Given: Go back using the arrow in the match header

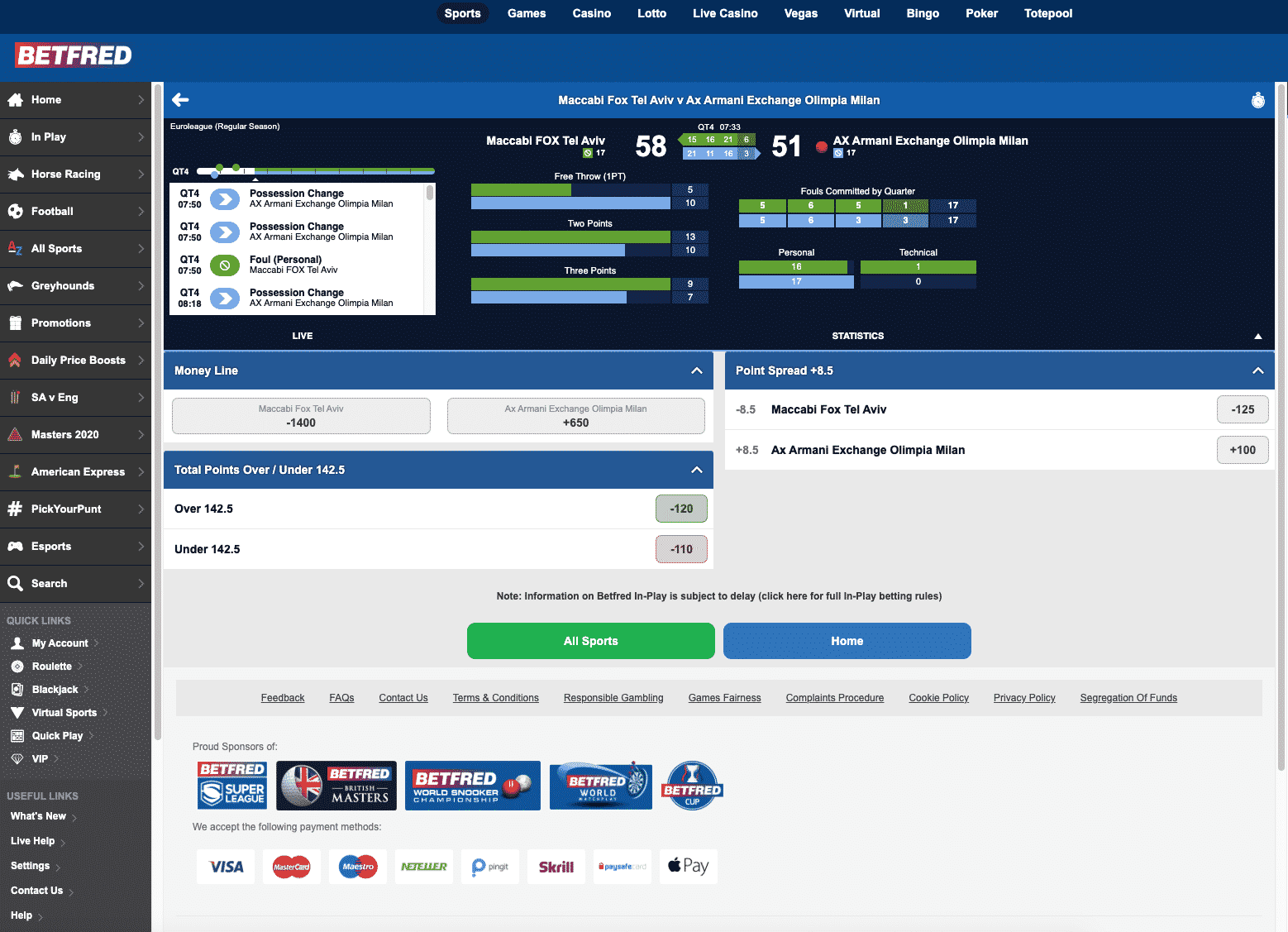Looking at the screenshot, I should coord(180,99).
